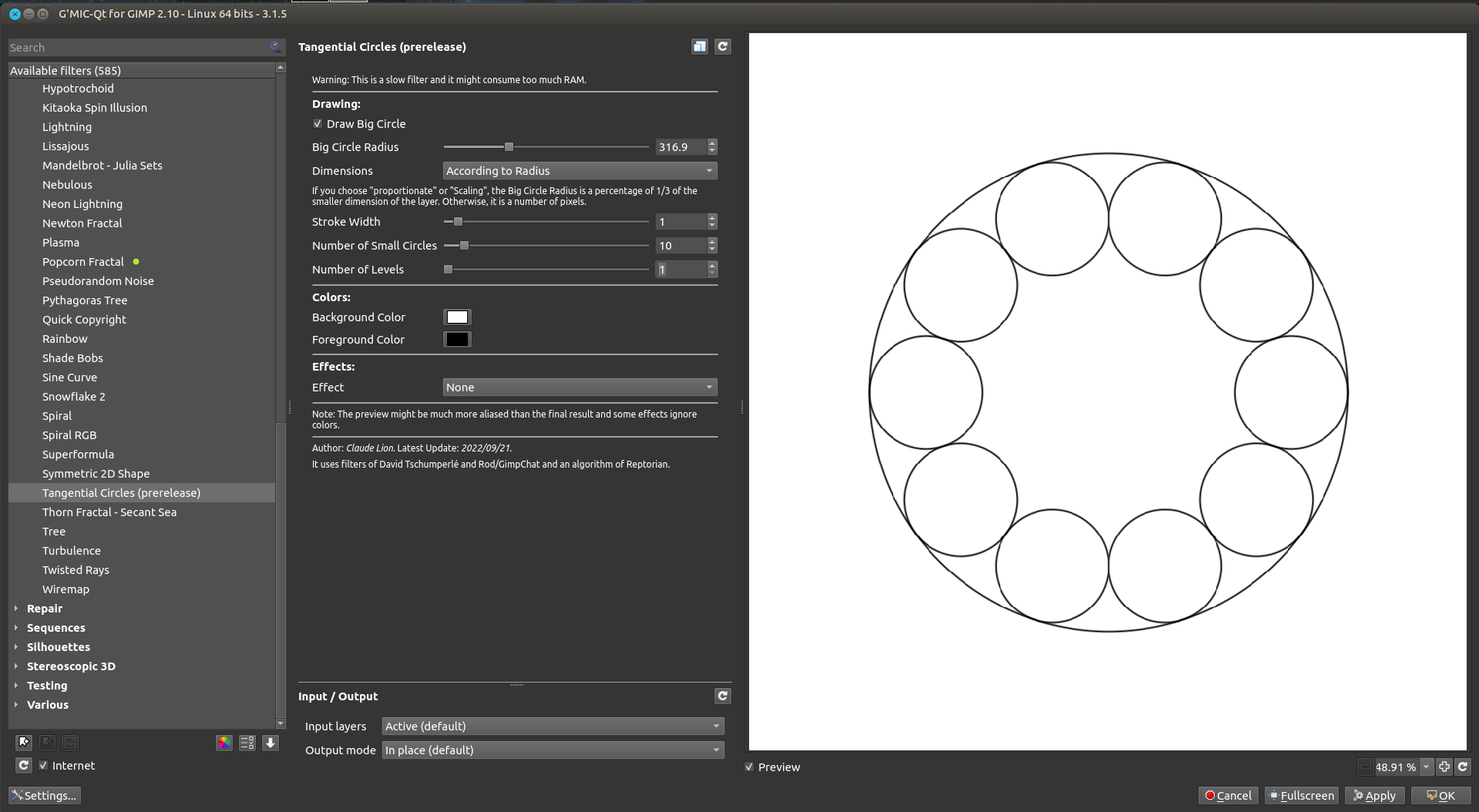This screenshot has width=1479, height=812.
Task: Click the add fave bookmark icon
Action: [x=24, y=743]
